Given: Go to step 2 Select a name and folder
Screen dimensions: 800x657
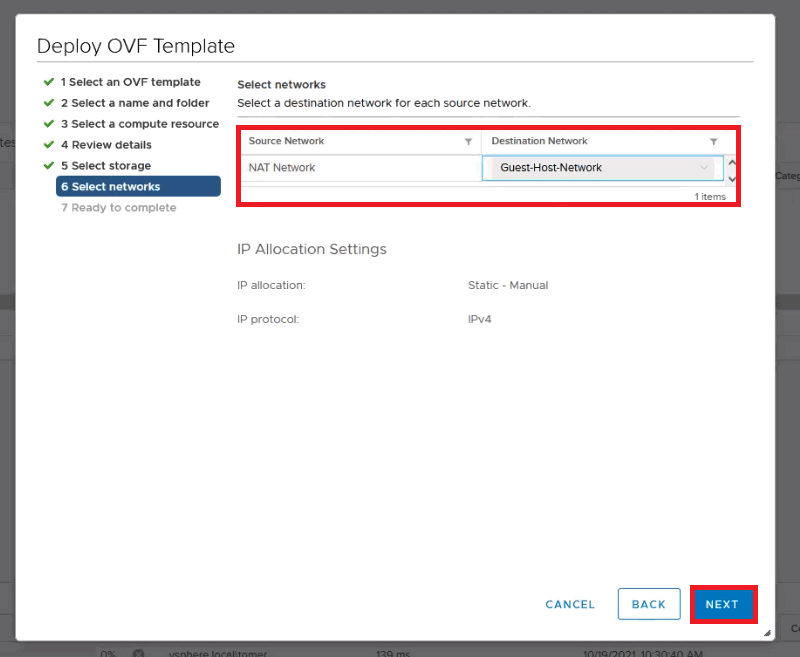Looking at the screenshot, I should tap(134, 103).
